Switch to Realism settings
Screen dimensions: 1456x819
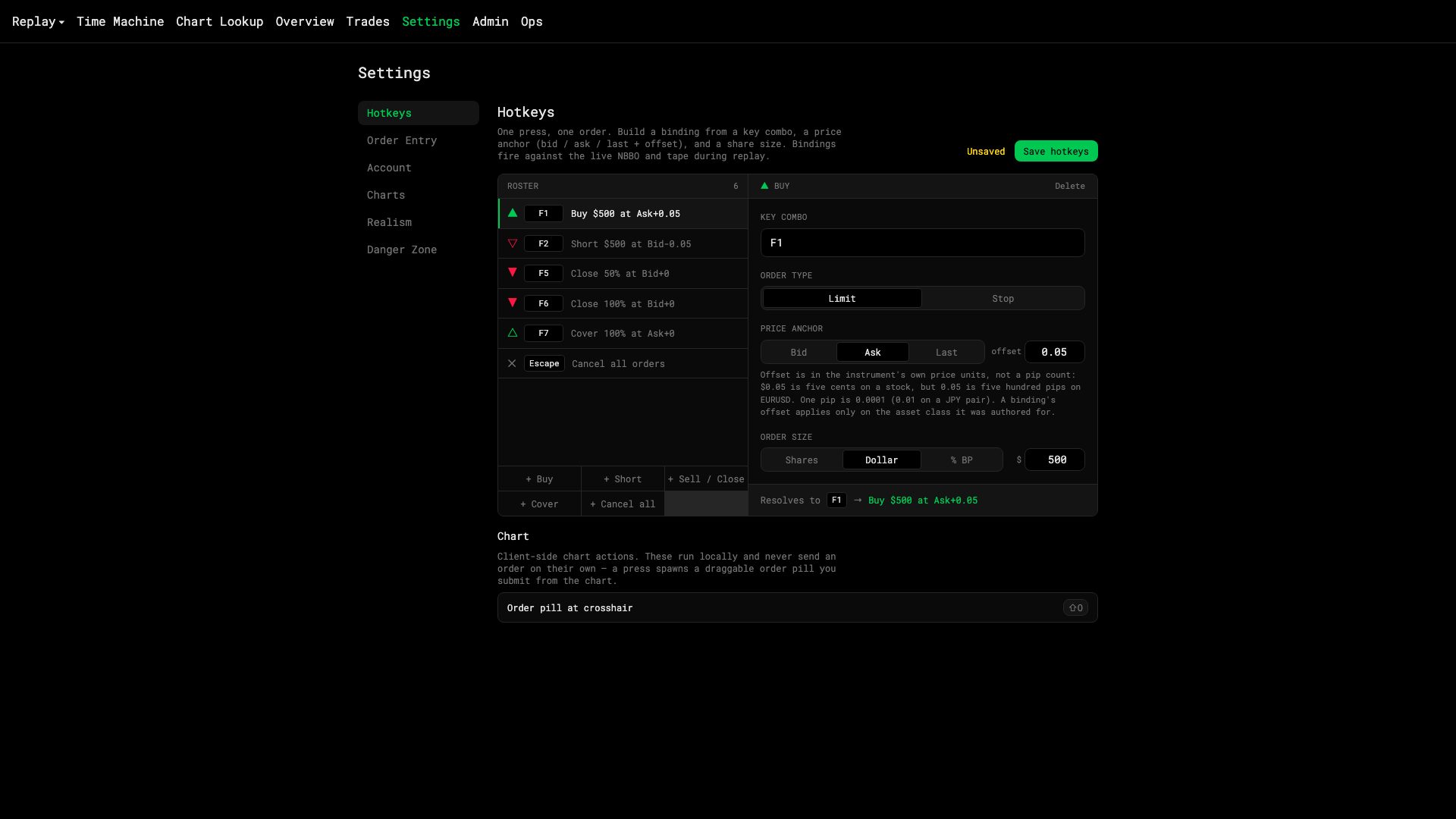[x=419, y=222]
